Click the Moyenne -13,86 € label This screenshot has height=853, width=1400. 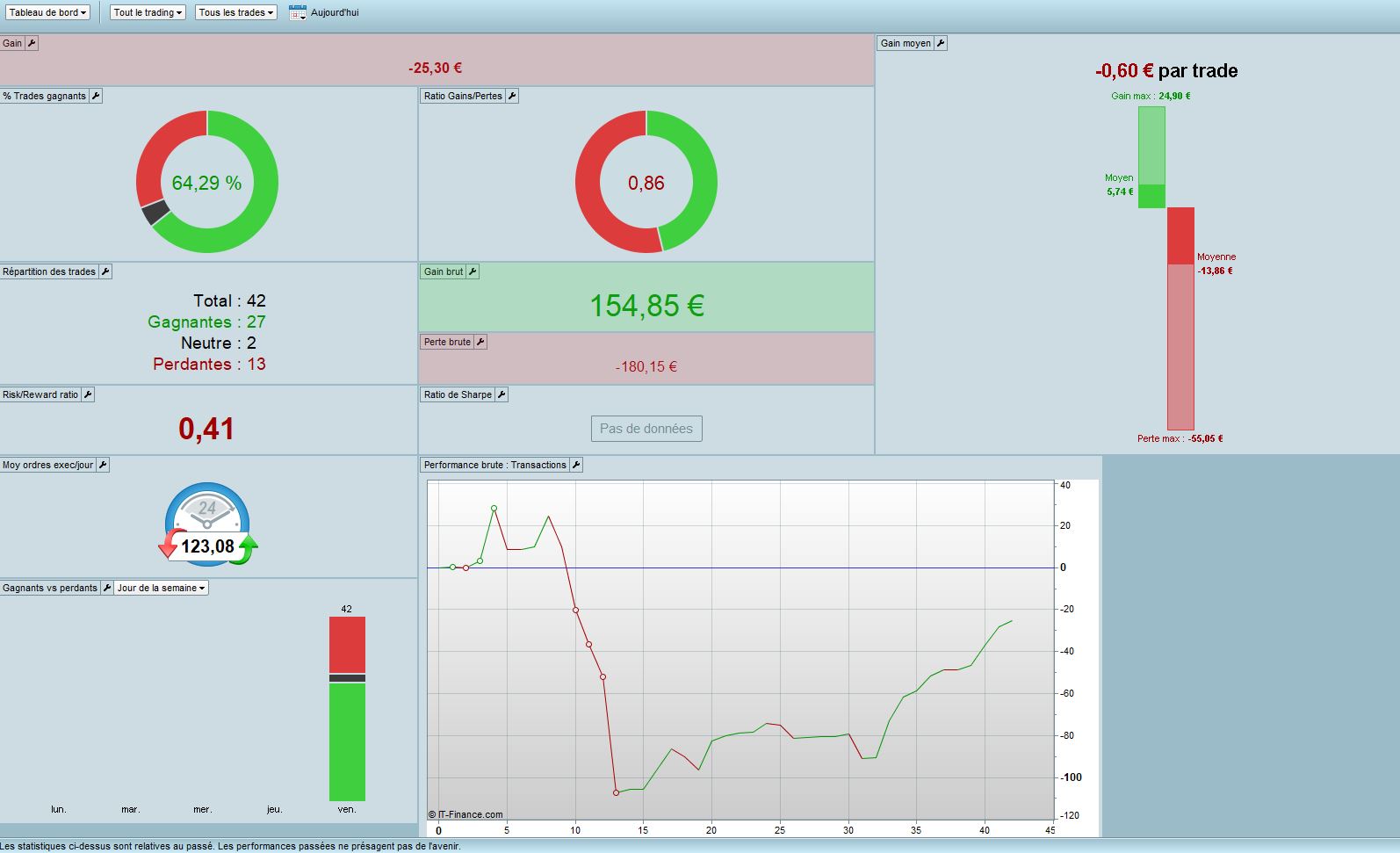tap(1216, 264)
